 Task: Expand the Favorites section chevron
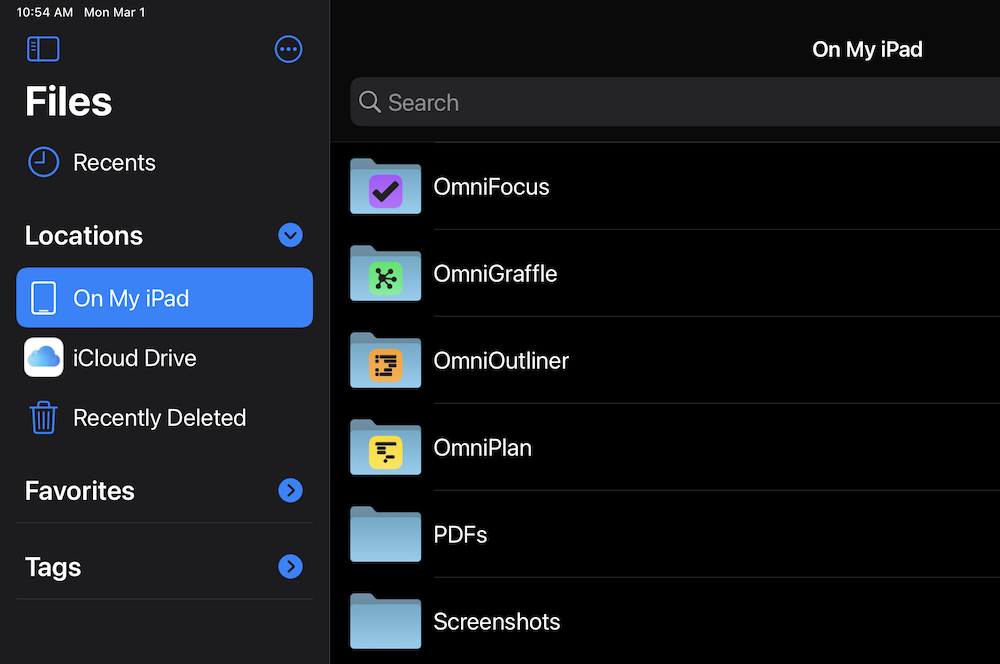point(290,490)
